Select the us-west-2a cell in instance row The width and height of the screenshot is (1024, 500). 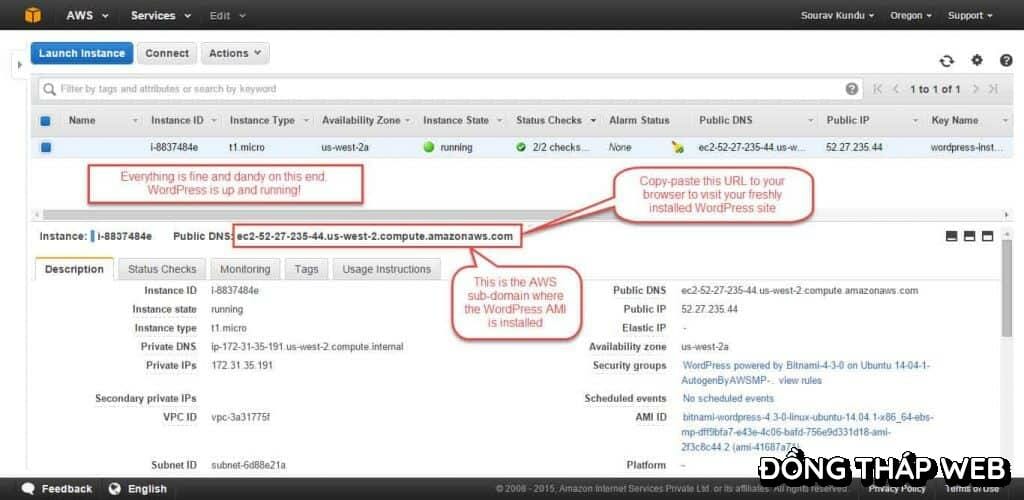point(345,148)
